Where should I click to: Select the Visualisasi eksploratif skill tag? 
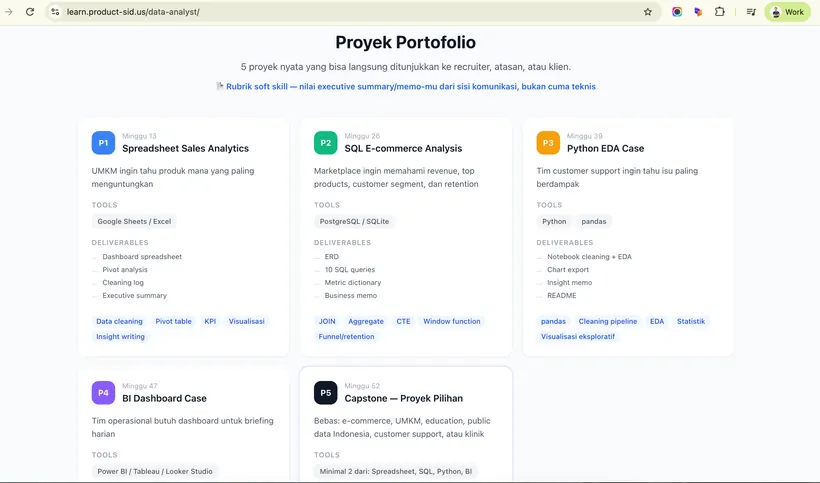point(577,336)
